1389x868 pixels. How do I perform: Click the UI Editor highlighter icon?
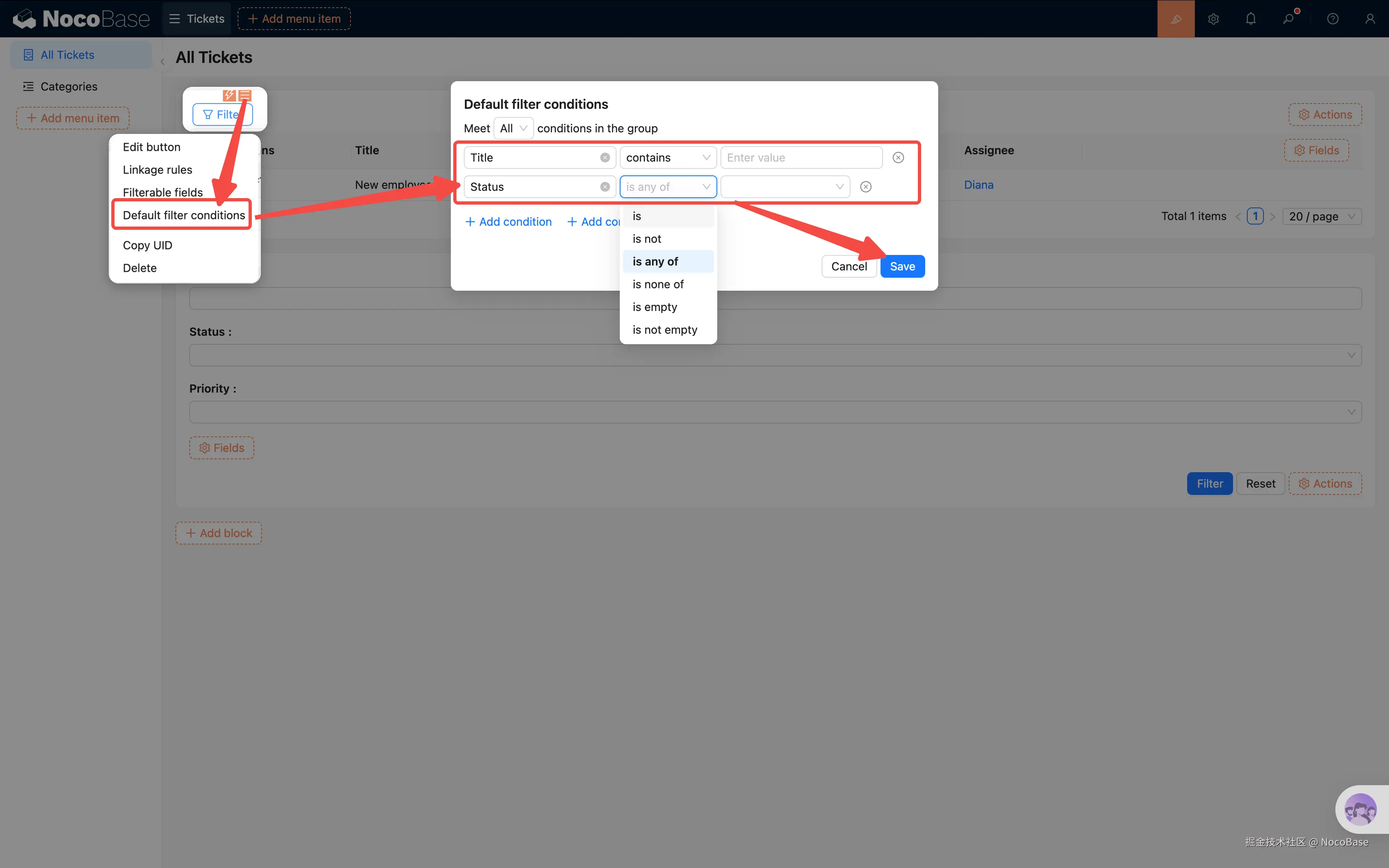pyautogui.click(x=1175, y=19)
